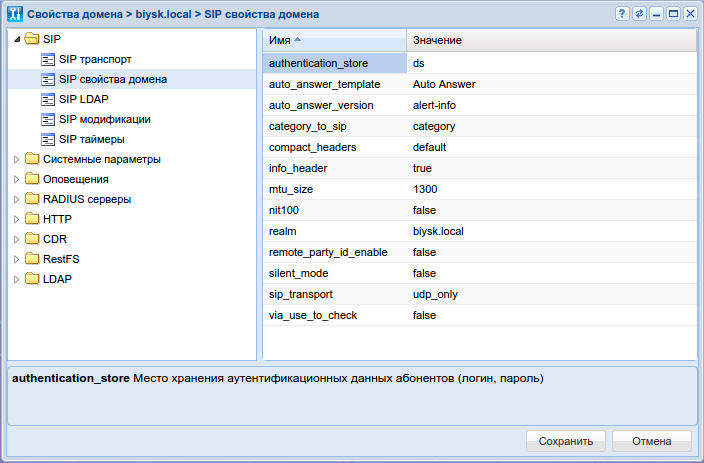Click the SIP LDAP page icon
Screen dimensions: 704x463
pos(48,99)
